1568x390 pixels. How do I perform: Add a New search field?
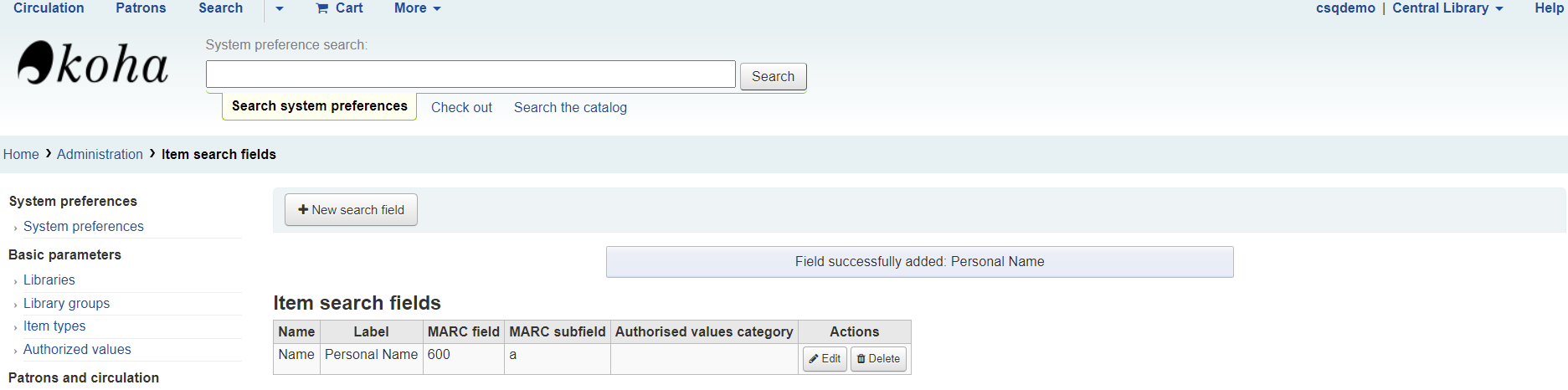click(x=351, y=210)
